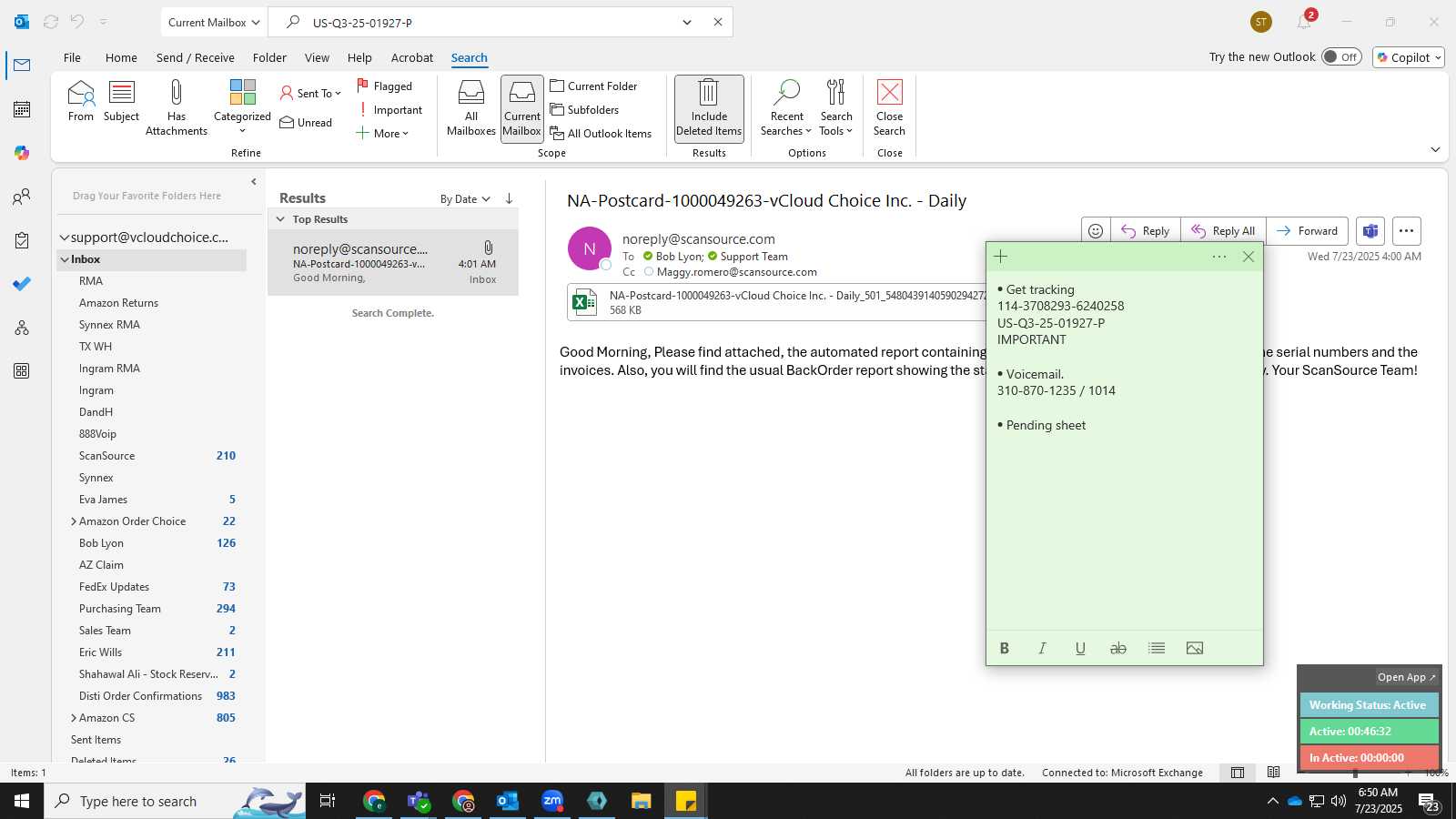Image resolution: width=1456 pixels, height=819 pixels.
Task: Open Zoom from the taskbar
Action: point(552,801)
